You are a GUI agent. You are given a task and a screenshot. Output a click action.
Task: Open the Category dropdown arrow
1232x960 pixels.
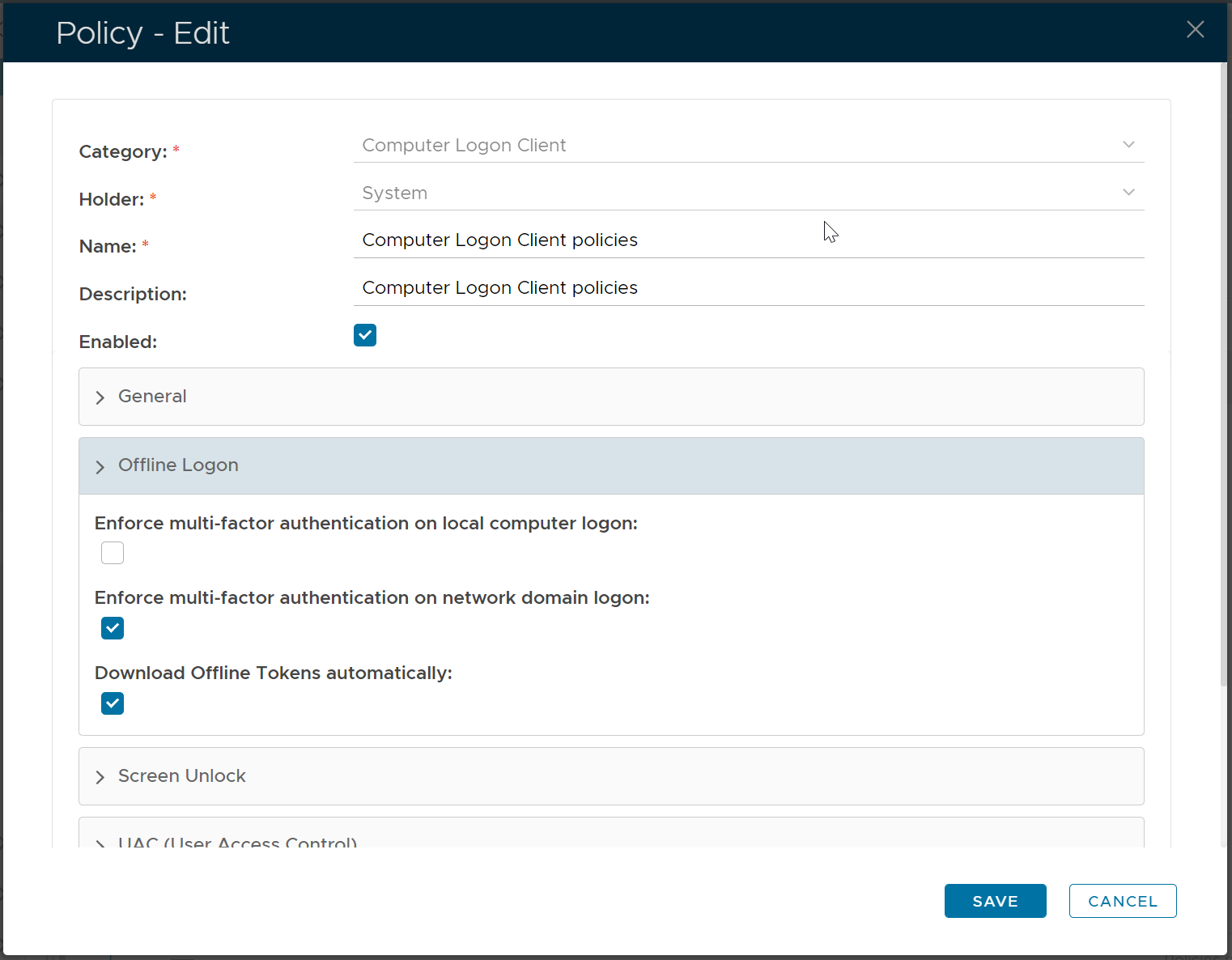pos(1128,145)
